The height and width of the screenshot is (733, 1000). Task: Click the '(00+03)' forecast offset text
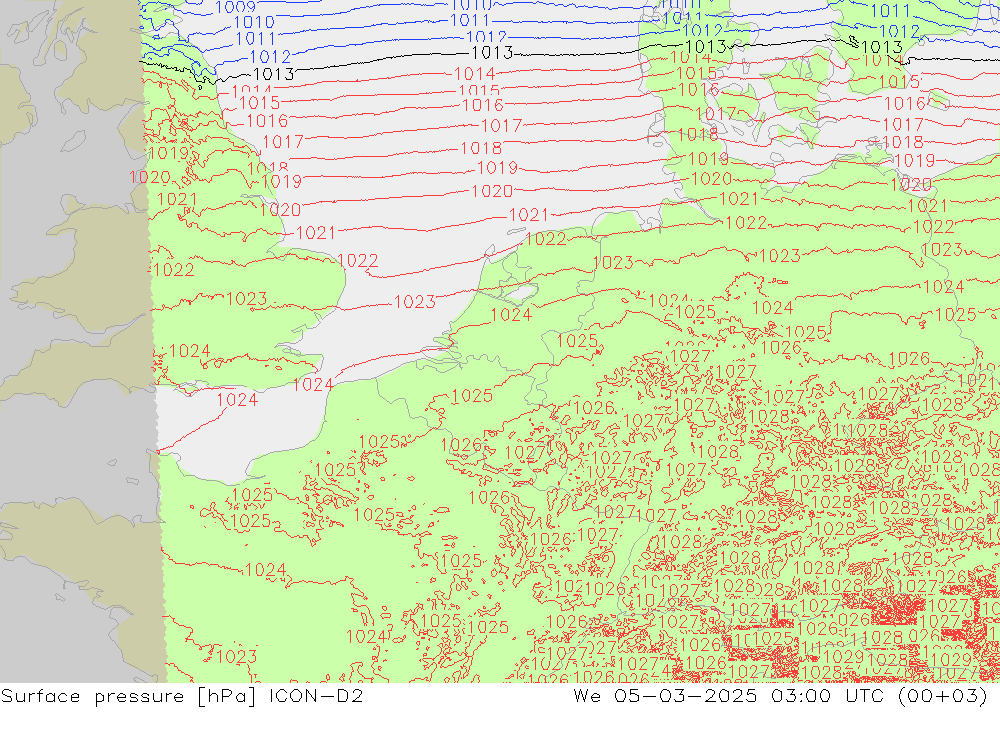[x=942, y=696]
